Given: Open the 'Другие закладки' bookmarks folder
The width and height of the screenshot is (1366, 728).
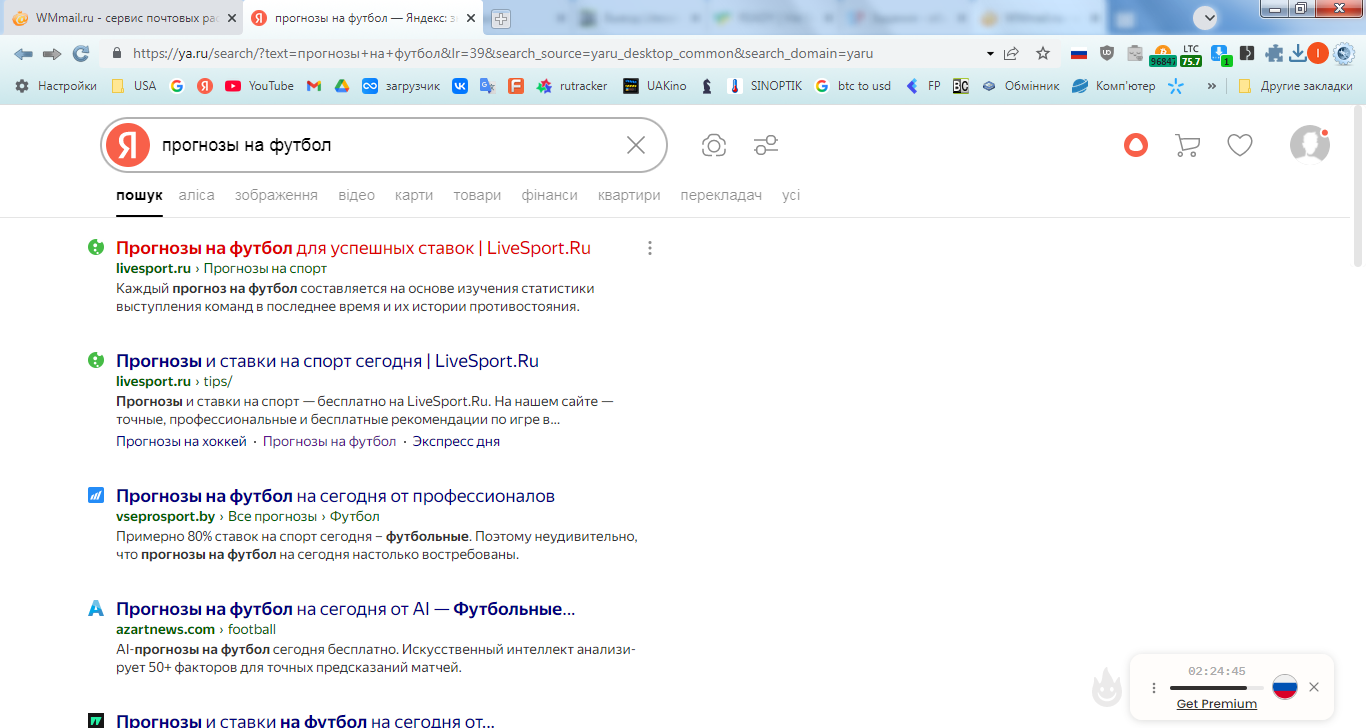Looking at the screenshot, I should tap(1295, 86).
